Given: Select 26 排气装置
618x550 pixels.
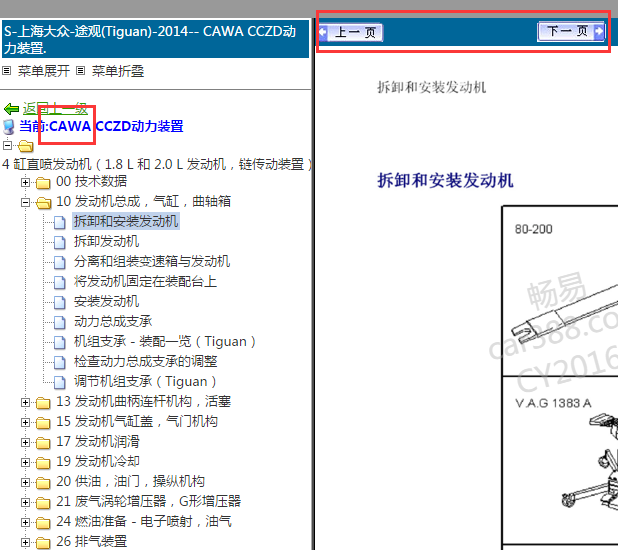Looking at the screenshot, I should tap(91, 541).
